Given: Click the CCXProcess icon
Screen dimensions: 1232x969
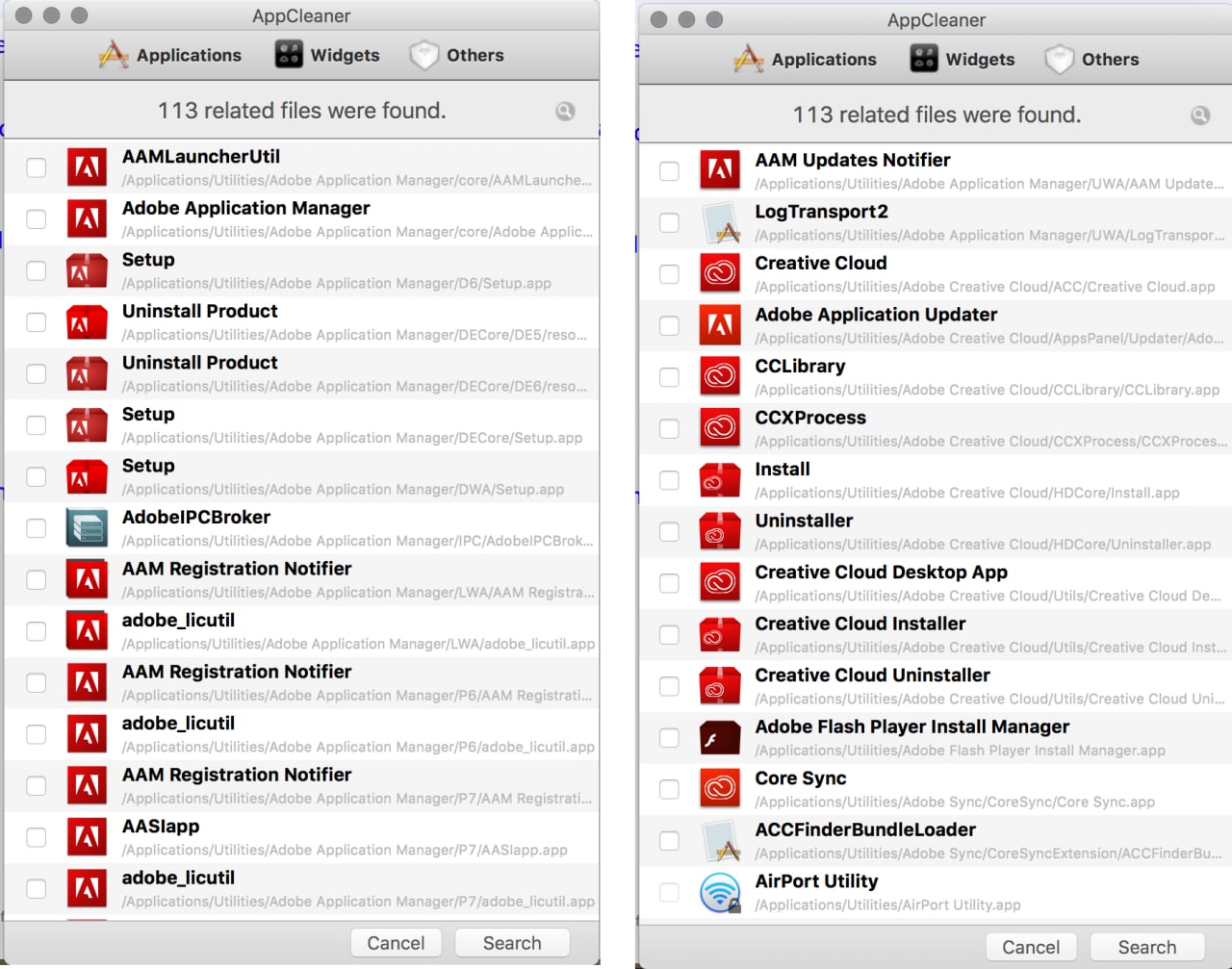Looking at the screenshot, I should [x=720, y=428].
